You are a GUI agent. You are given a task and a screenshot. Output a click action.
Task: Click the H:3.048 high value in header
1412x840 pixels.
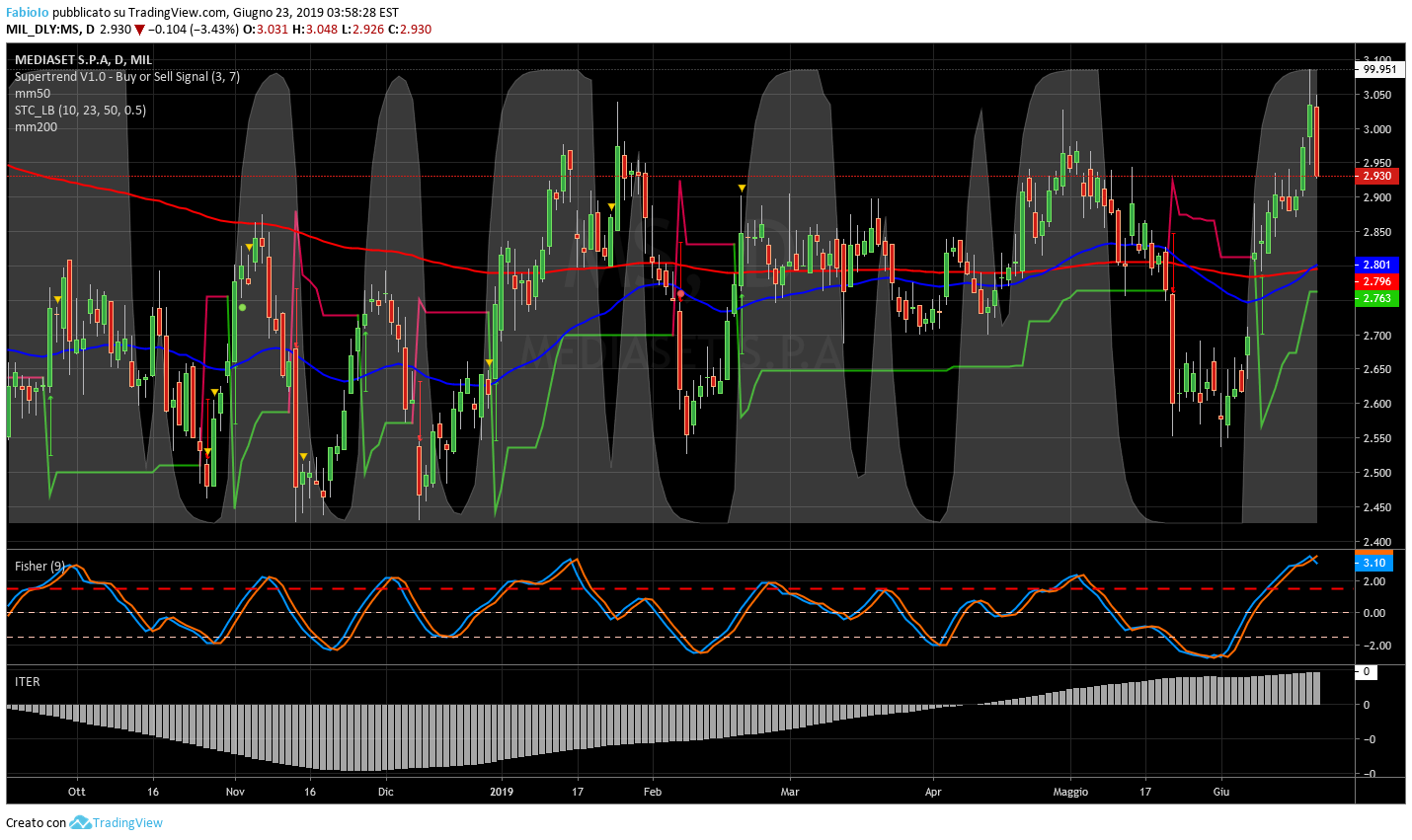click(x=315, y=29)
